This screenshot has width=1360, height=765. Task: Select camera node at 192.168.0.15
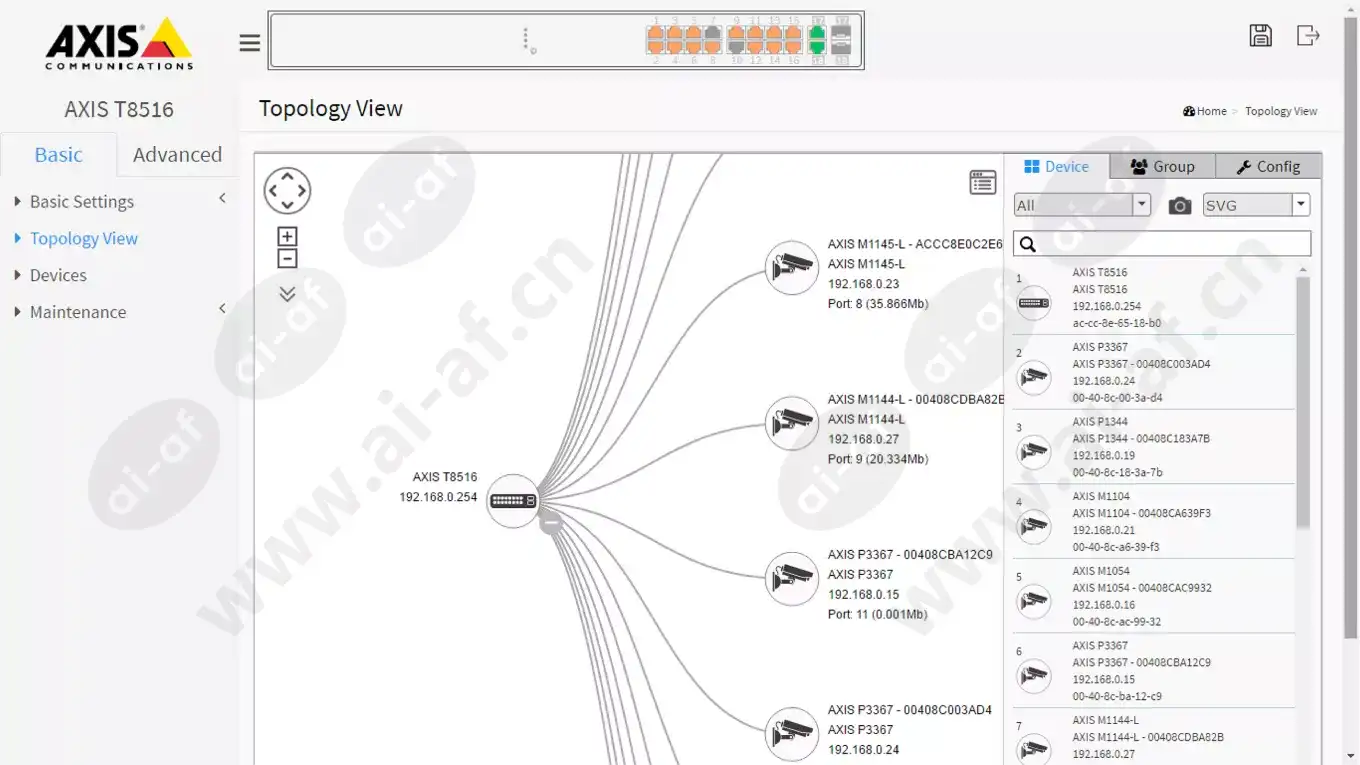coord(792,579)
